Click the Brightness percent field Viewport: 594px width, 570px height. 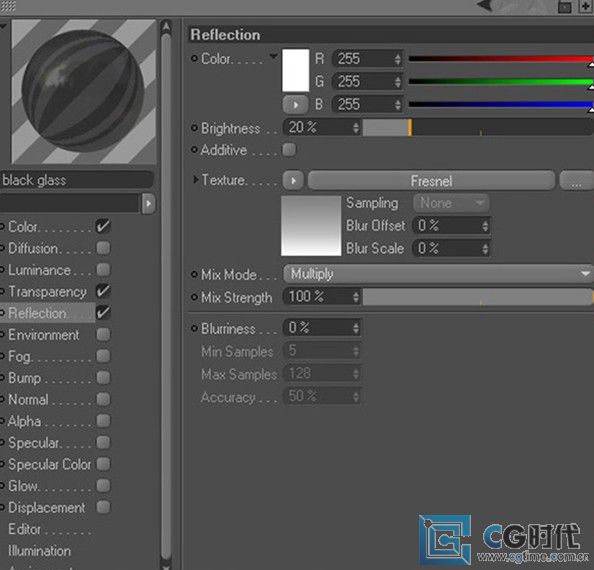point(322,128)
